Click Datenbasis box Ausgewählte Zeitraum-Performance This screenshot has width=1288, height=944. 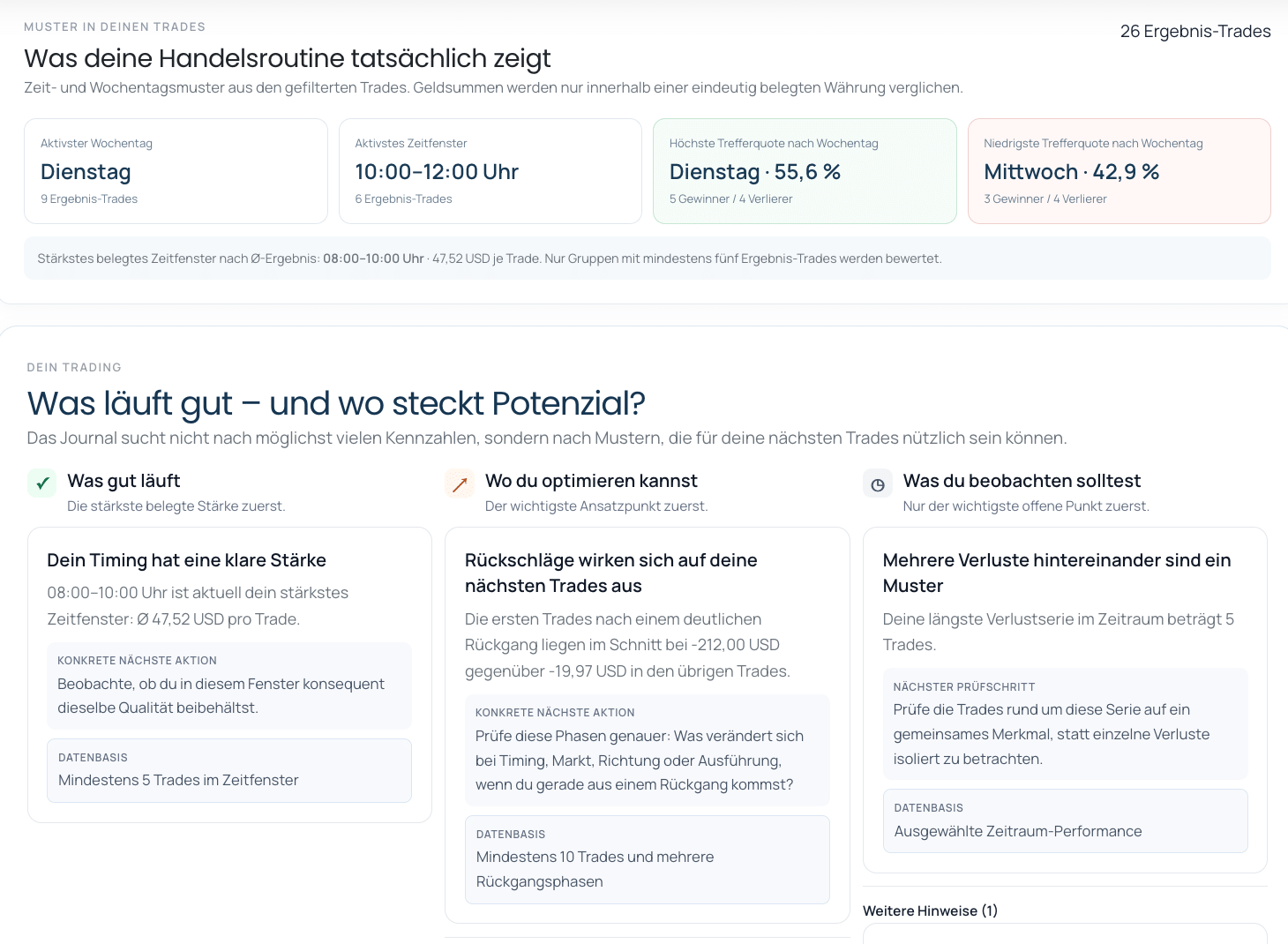[1066, 820]
